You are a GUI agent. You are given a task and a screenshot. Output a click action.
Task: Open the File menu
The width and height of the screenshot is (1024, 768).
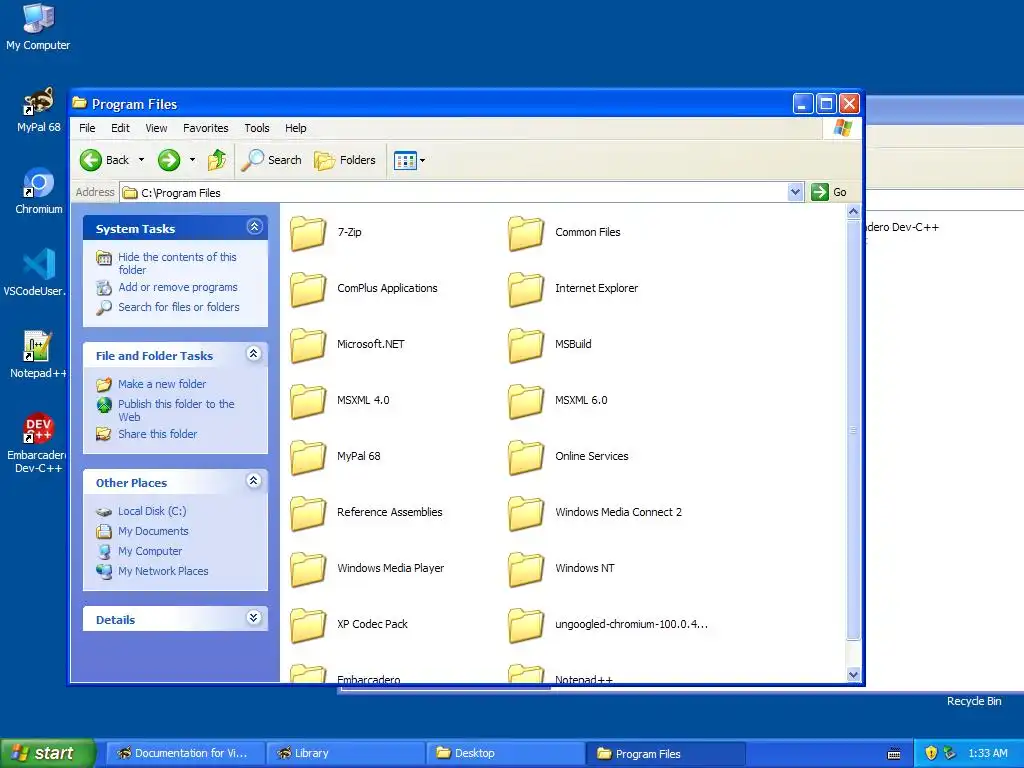(x=87, y=128)
